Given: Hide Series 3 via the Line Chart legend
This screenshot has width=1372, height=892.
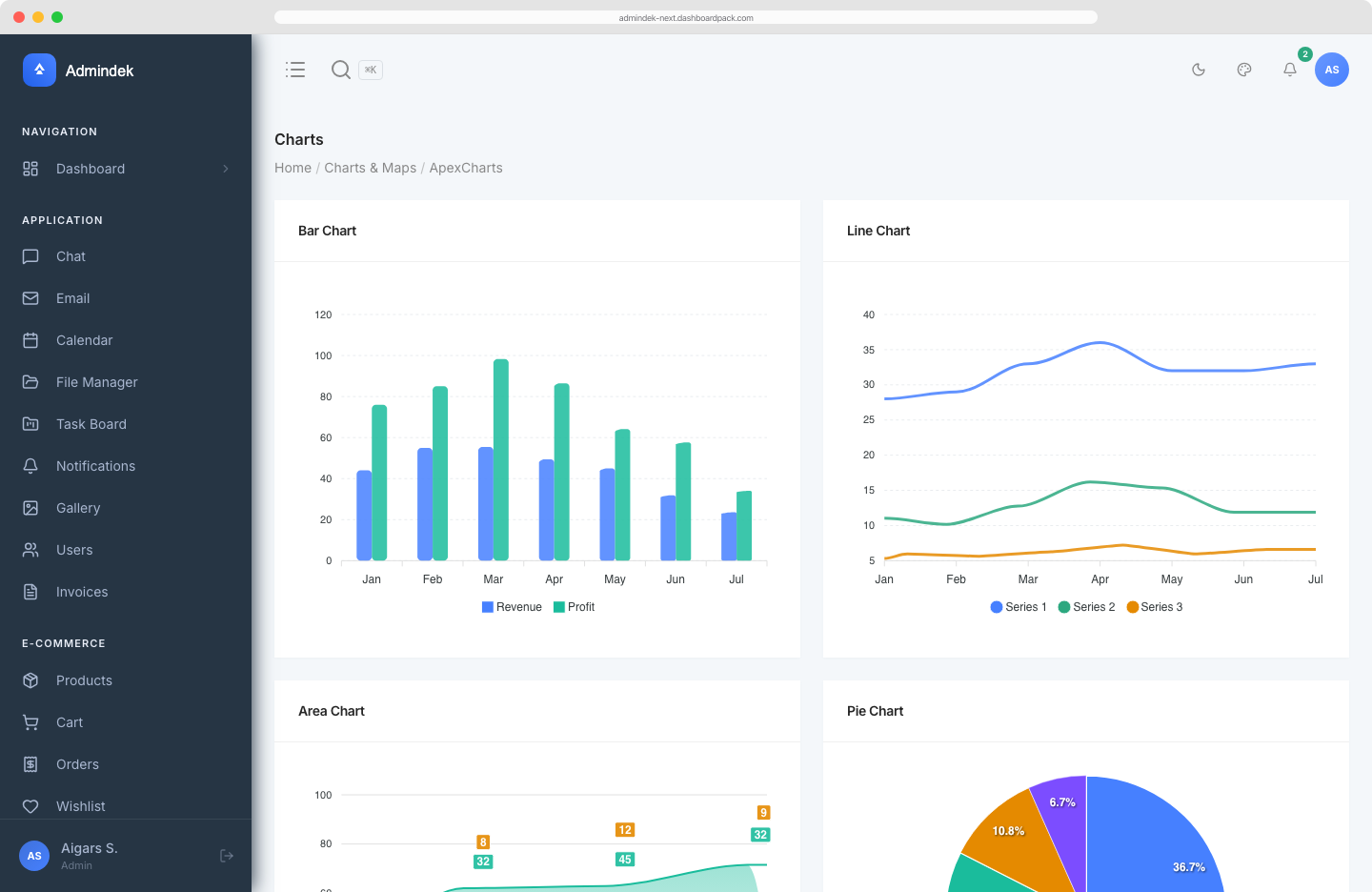Looking at the screenshot, I should pyautogui.click(x=1155, y=607).
